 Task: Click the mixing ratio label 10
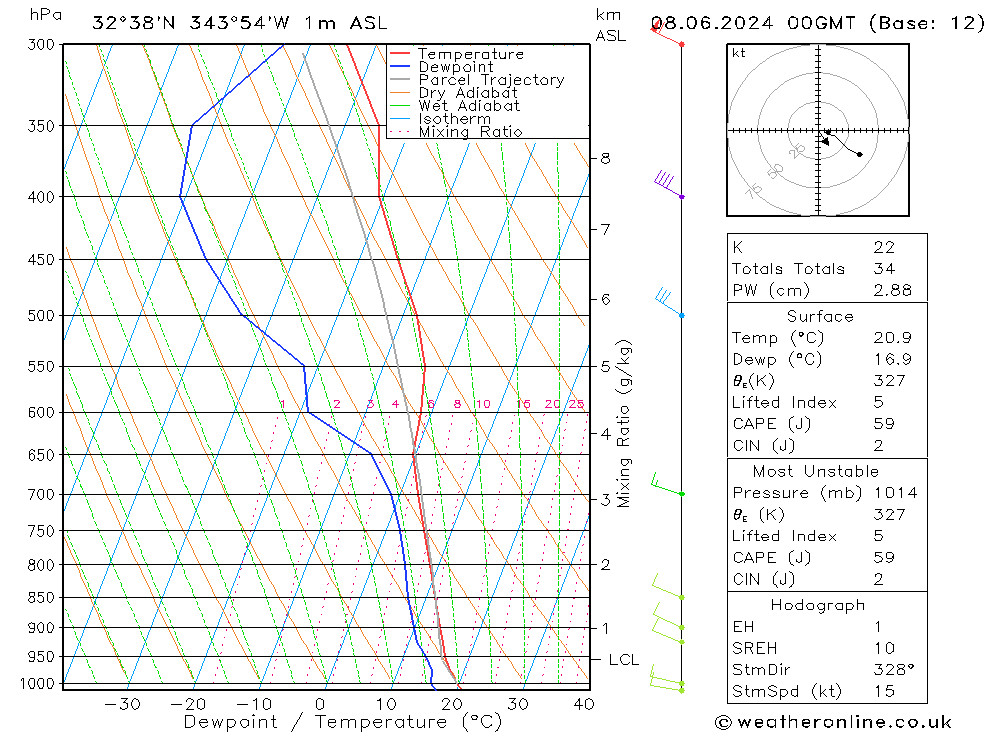tap(483, 404)
